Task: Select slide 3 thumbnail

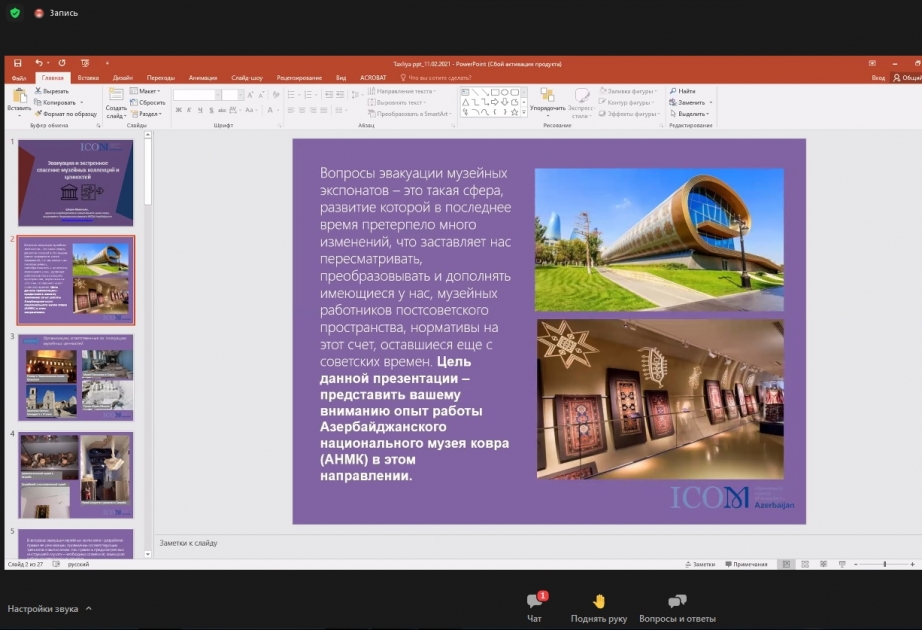Action: click(x=76, y=378)
